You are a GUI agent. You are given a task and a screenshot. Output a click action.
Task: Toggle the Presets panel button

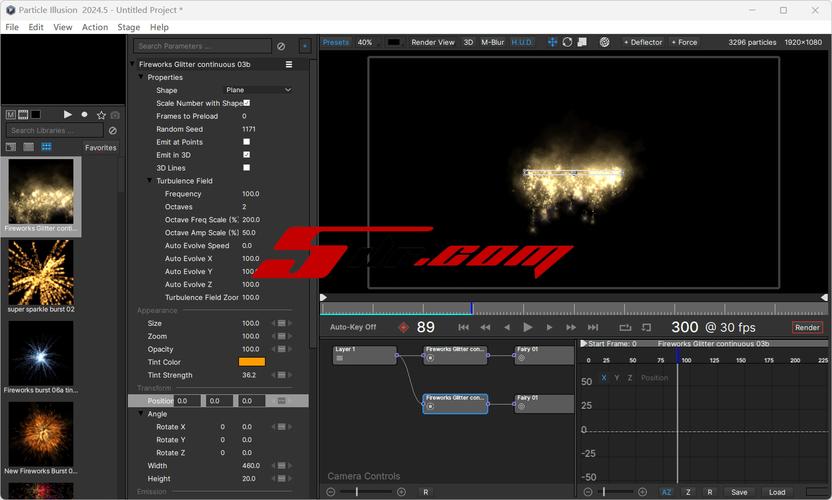click(336, 42)
